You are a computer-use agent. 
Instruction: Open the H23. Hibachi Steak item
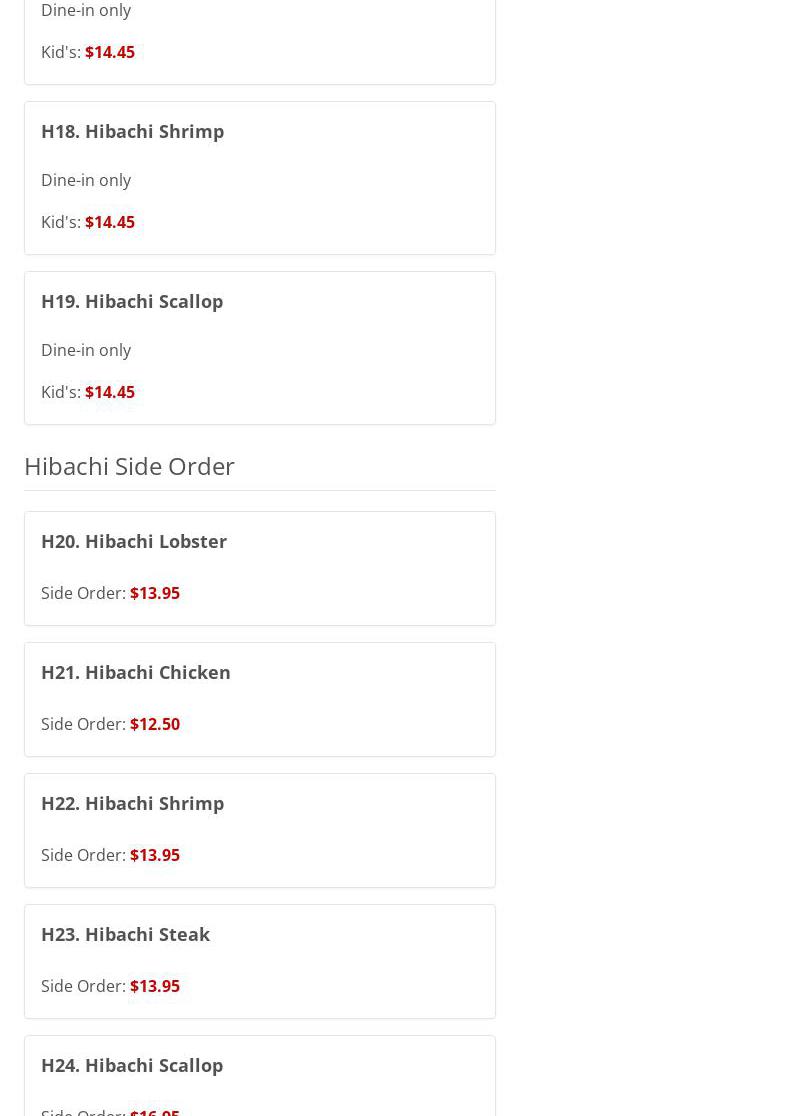[x=125, y=934]
